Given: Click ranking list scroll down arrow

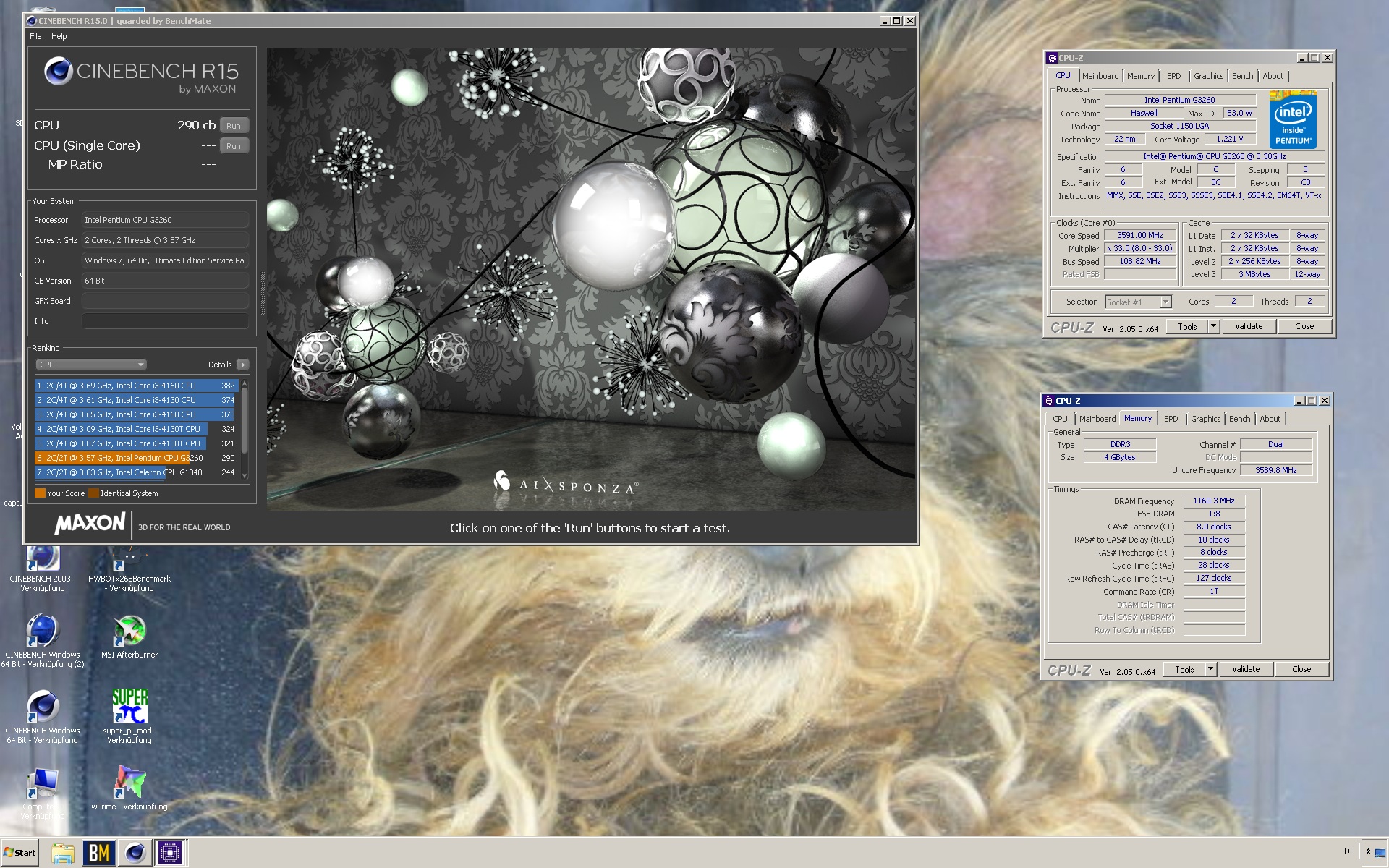Looking at the screenshot, I should pyautogui.click(x=245, y=475).
